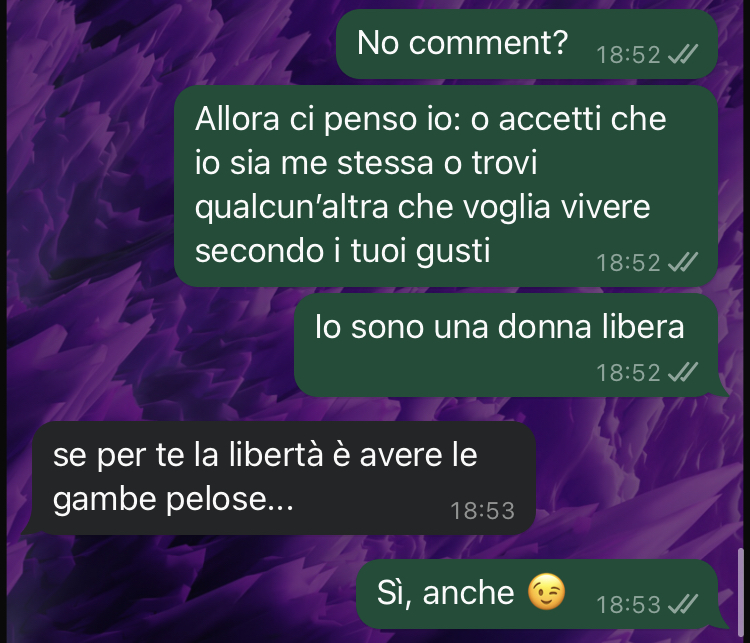750x643 pixels.
Task: Click read checkmarks on 'No comment?' message
Action: pyautogui.click(x=683, y=54)
